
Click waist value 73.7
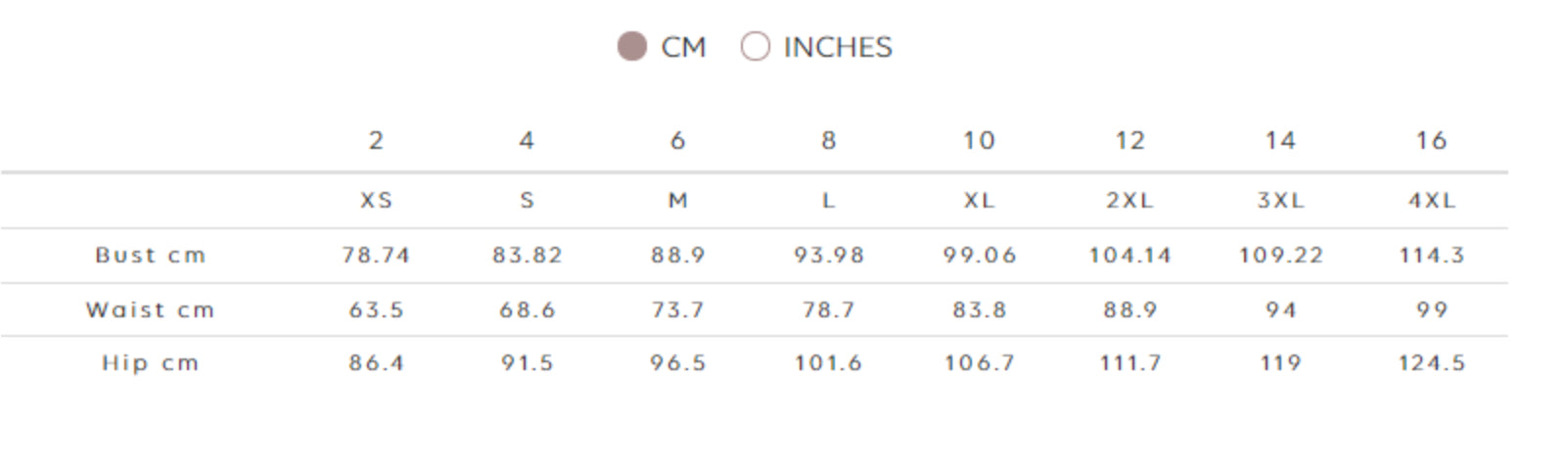coord(677,310)
